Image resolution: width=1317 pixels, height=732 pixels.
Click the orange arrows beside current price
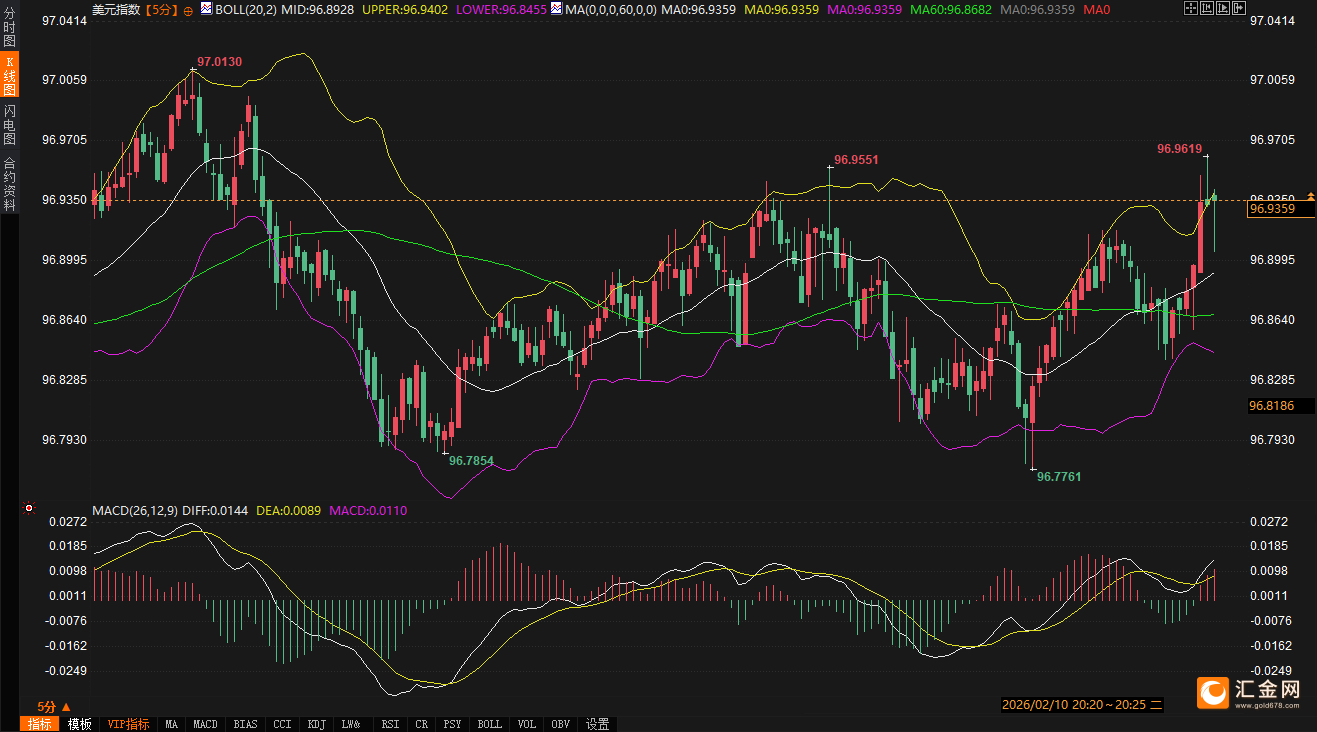[x=1311, y=195]
